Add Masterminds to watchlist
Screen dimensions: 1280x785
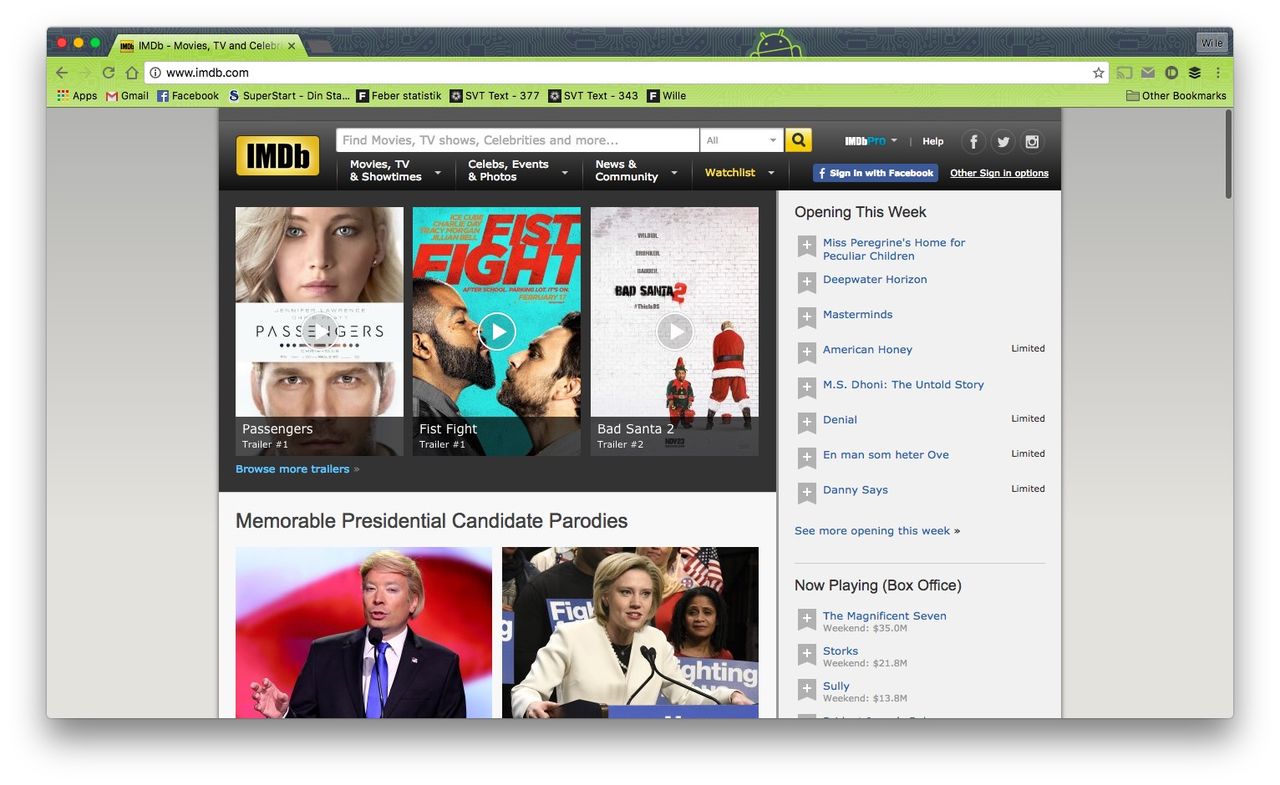[x=807, y=317]
